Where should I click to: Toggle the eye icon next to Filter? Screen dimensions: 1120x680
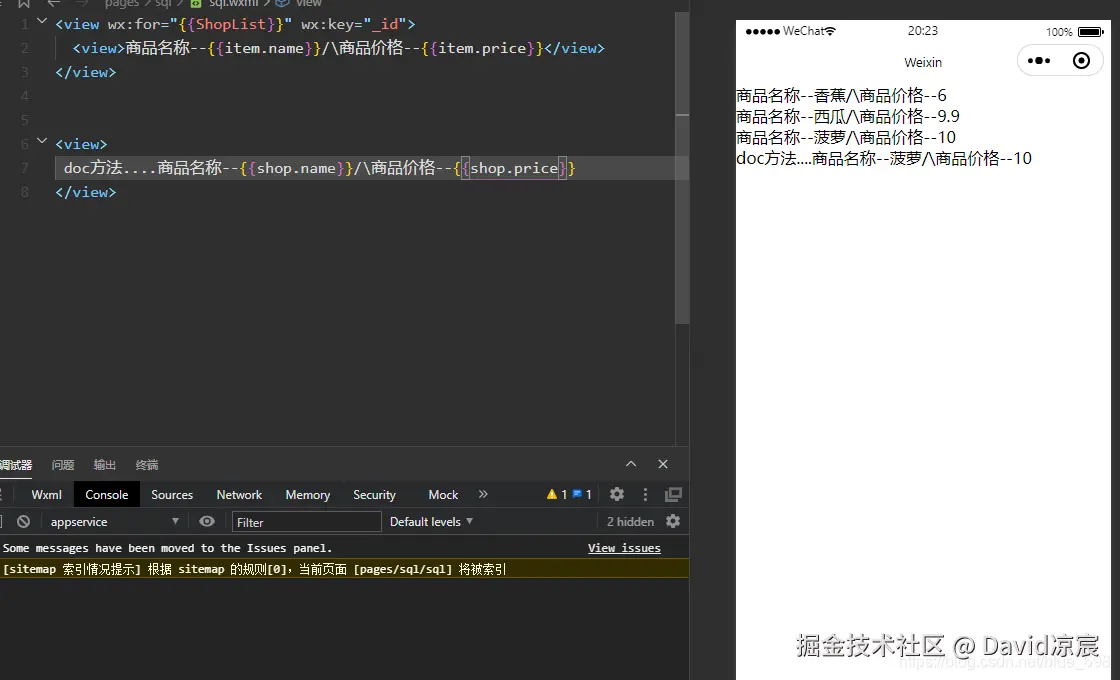(x=206, y=521)
